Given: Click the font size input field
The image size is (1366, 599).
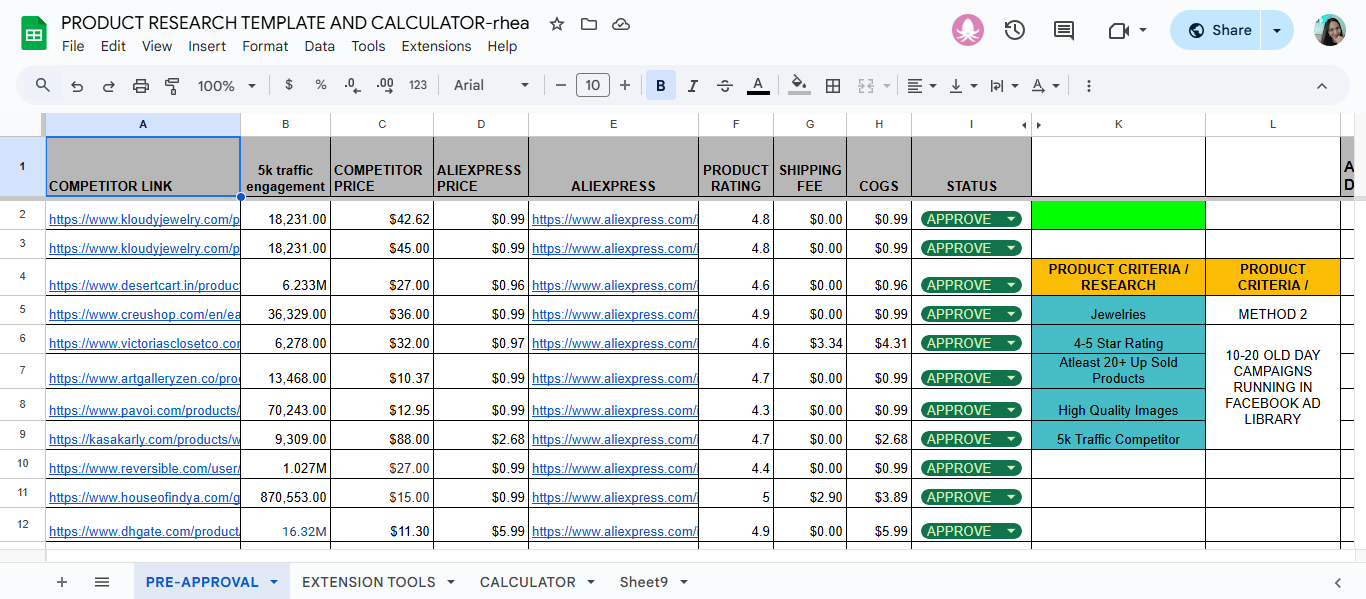Looking at the screenshot, I should coord(592,86).
